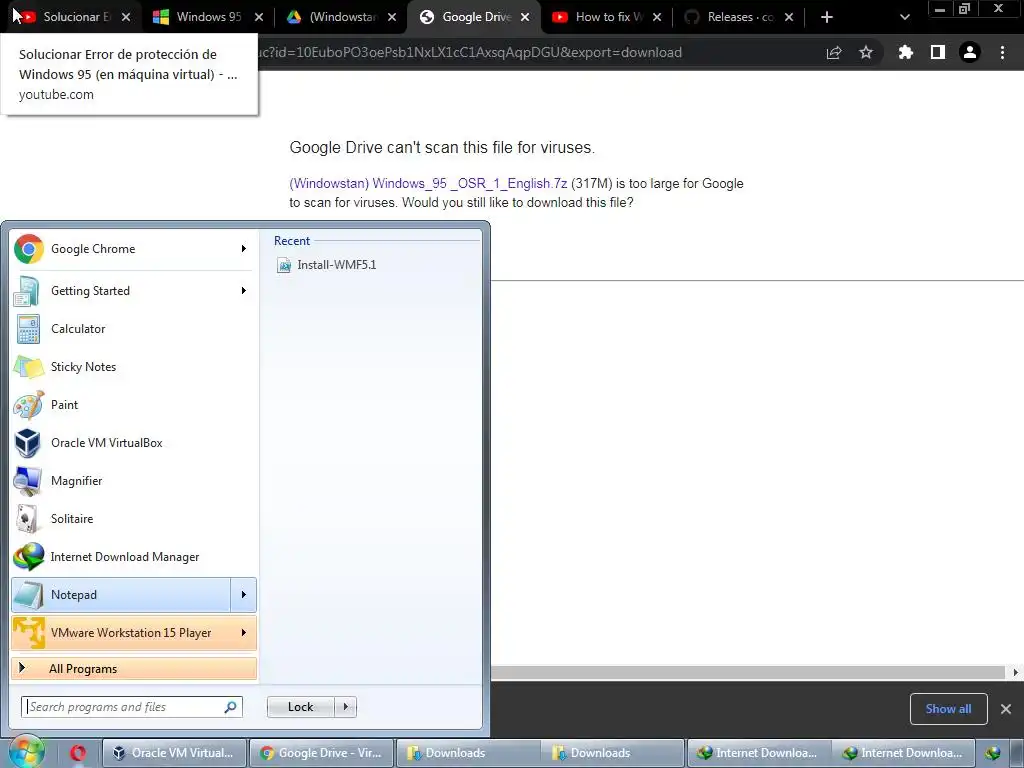Open first Downloads taskbar window
Viewport: 1024px width, 768px height.
coord(468,753)
